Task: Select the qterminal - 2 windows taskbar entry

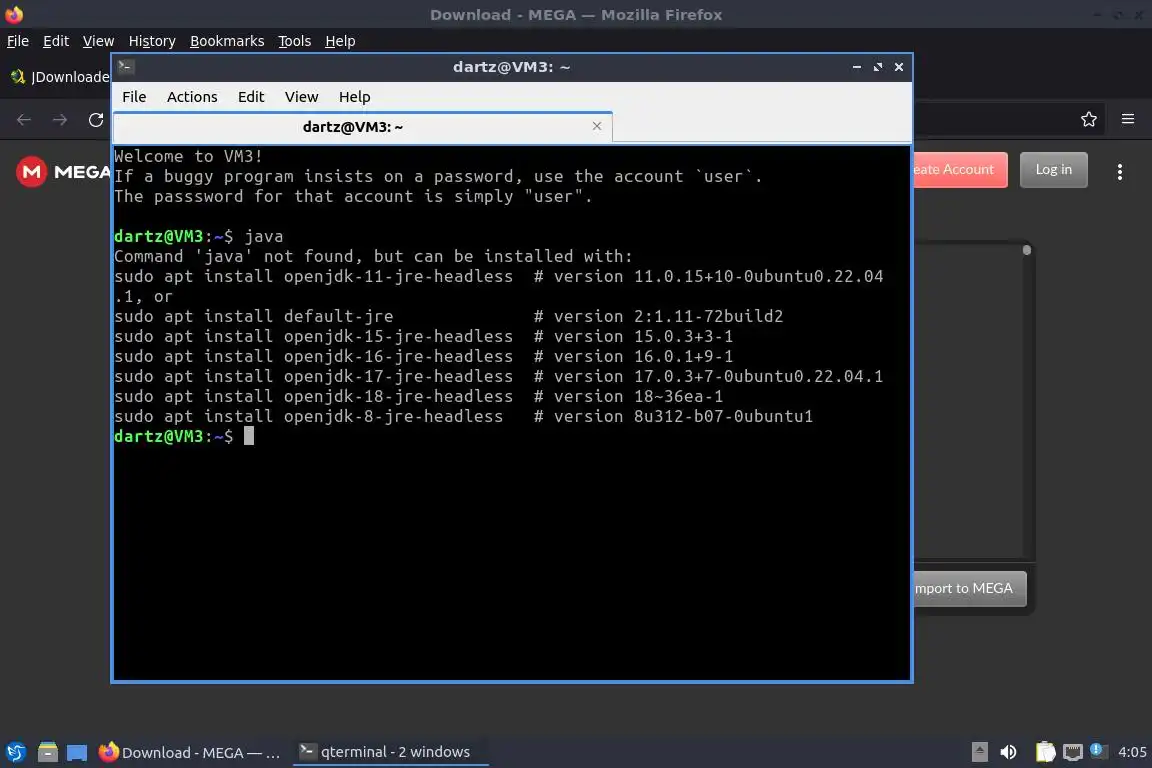Action: pos(390,752)
